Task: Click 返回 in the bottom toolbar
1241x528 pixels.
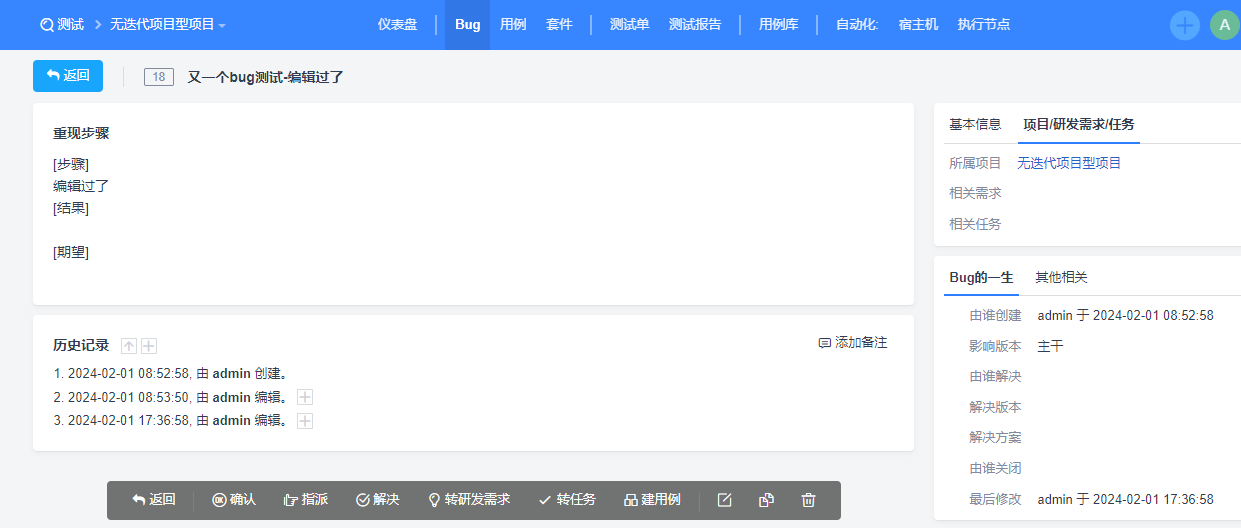Action: coord(154,500)
